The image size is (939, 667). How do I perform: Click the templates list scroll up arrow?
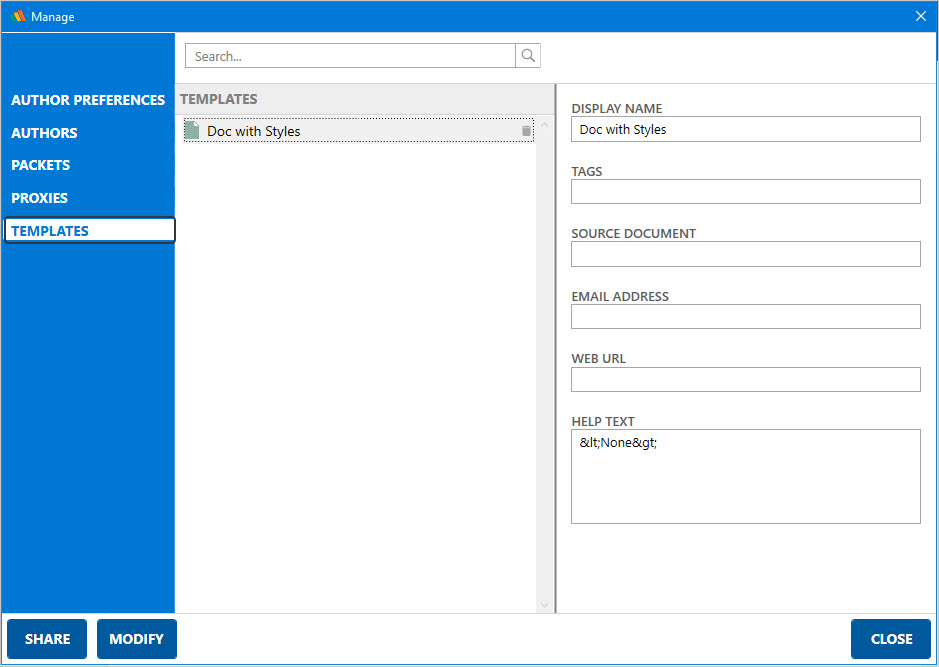tap(544, 125)
